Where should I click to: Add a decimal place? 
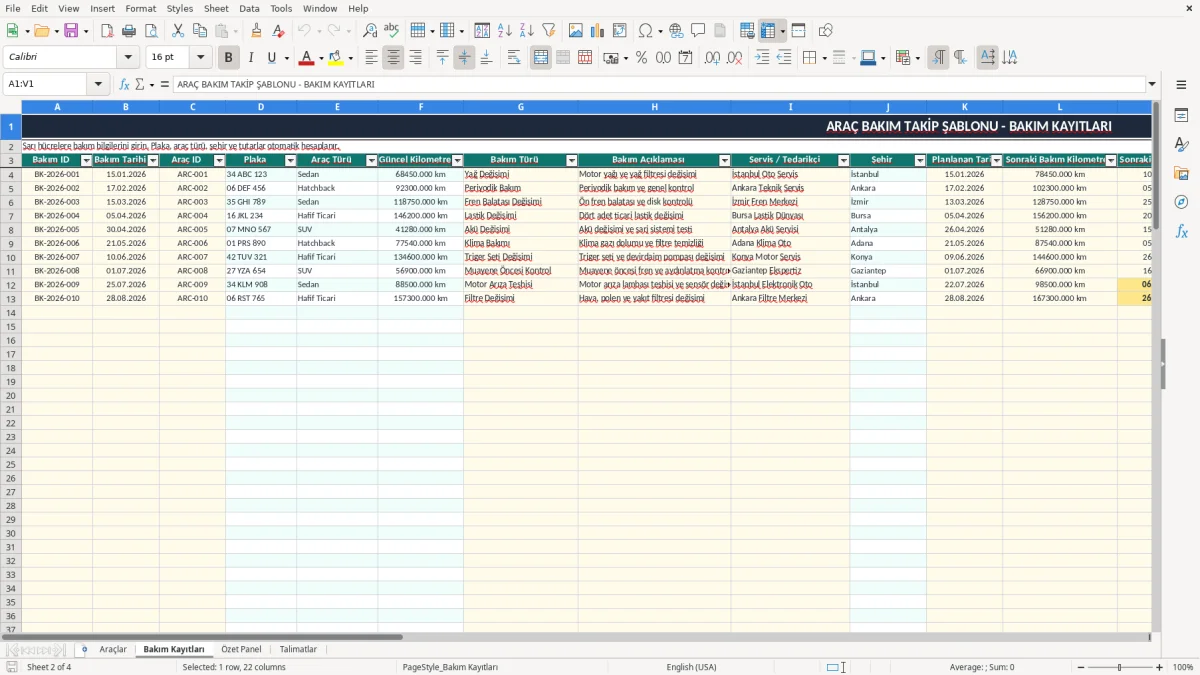713,58
